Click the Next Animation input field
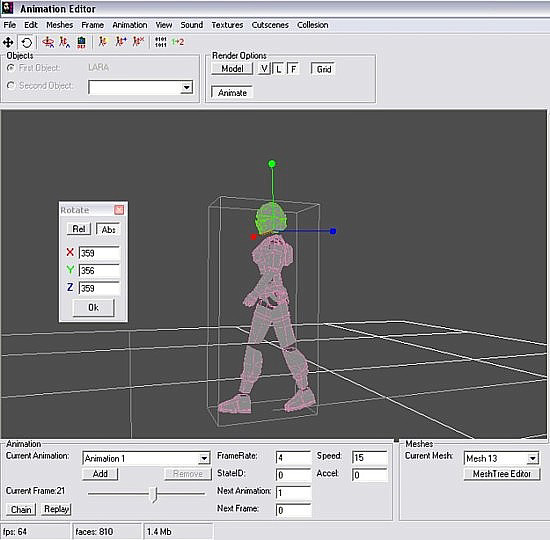The height and width of the screenshot is (540, 550). point(293,493)
